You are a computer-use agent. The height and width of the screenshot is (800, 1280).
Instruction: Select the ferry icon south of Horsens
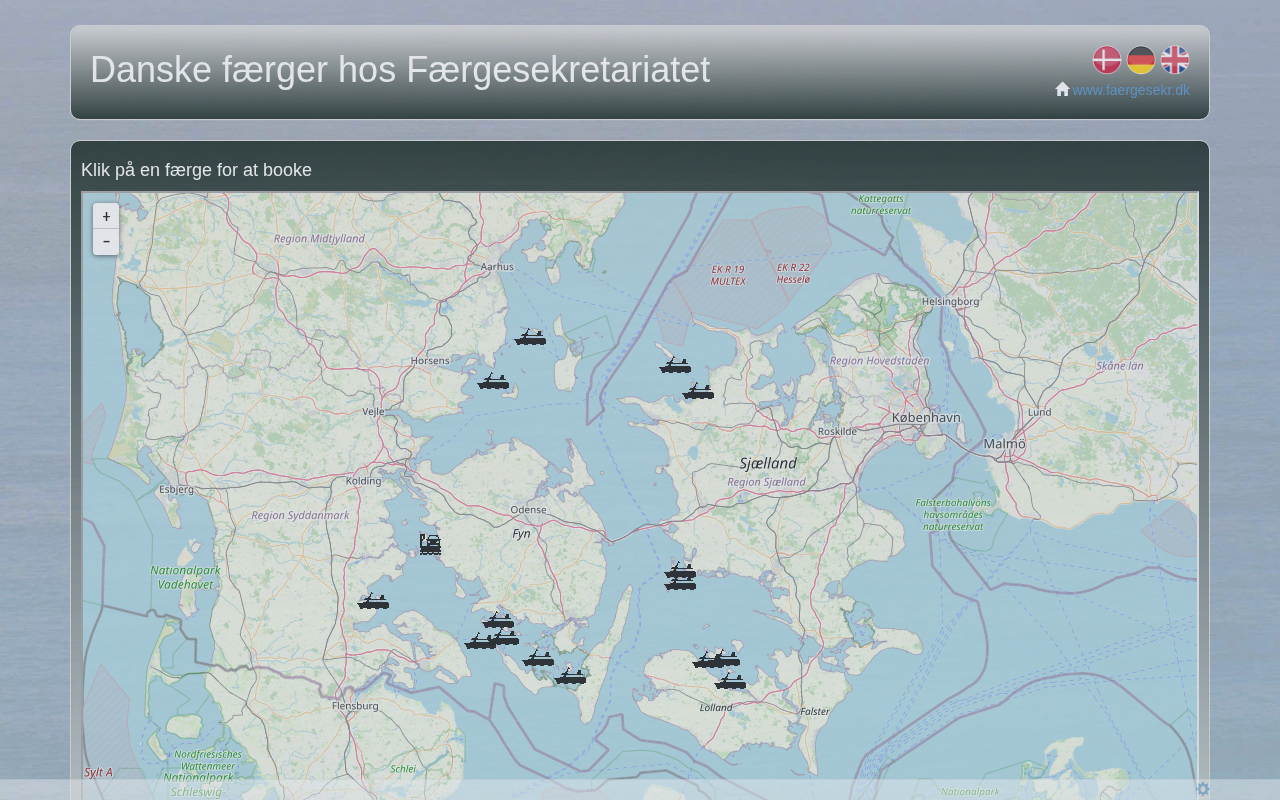coord(493,381)
